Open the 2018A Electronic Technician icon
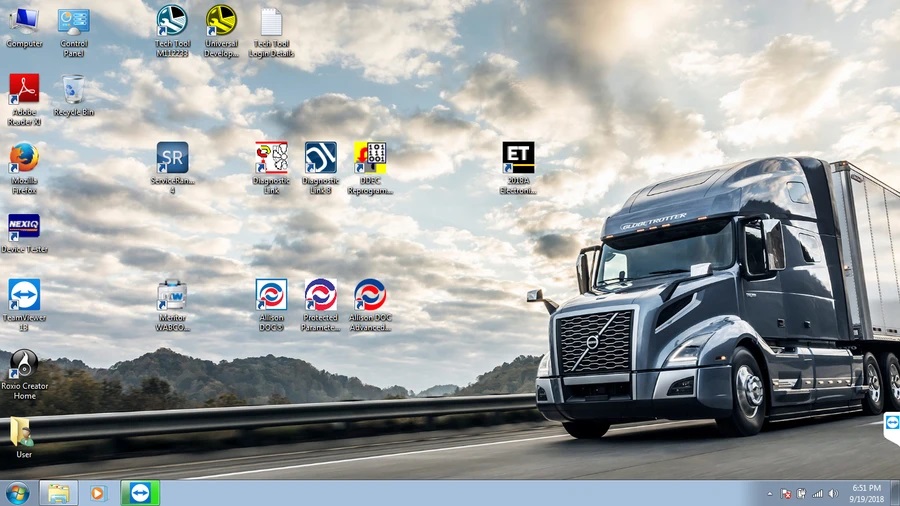 pos(518,158)
